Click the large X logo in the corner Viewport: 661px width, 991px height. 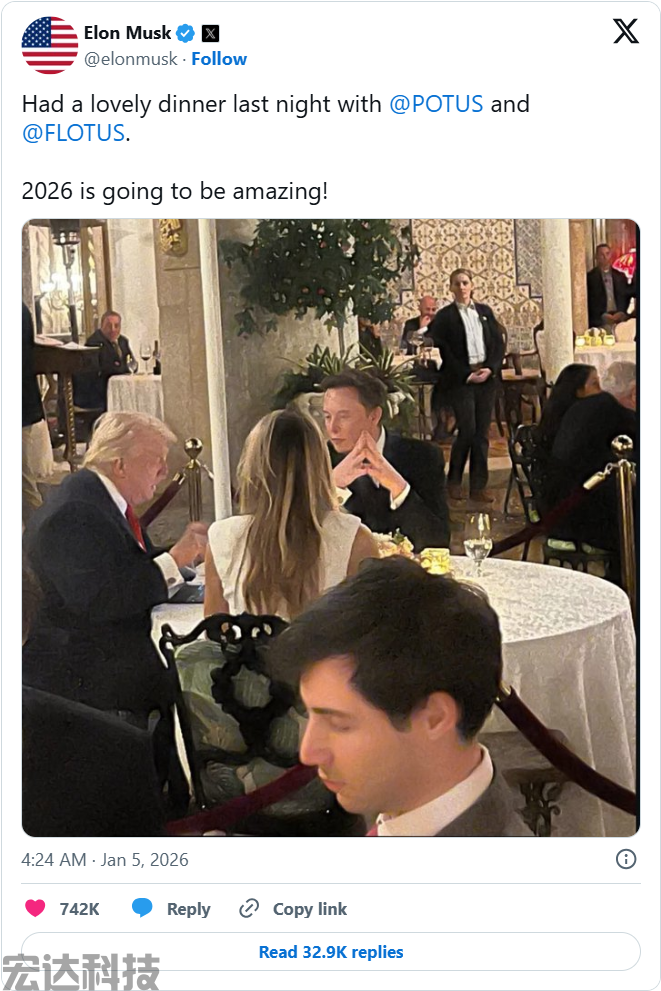[x=626, y=32]
